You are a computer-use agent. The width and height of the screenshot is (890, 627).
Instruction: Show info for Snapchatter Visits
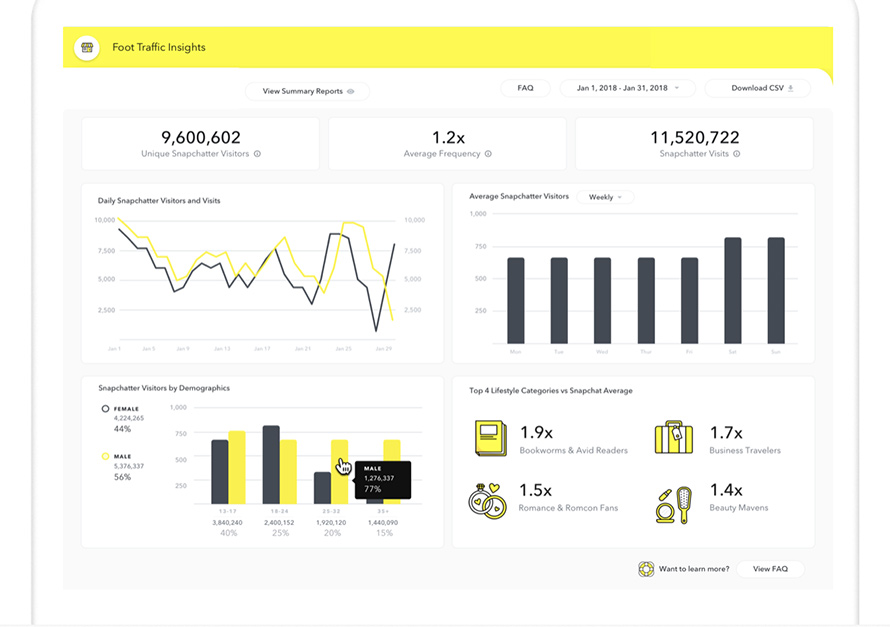736,154
